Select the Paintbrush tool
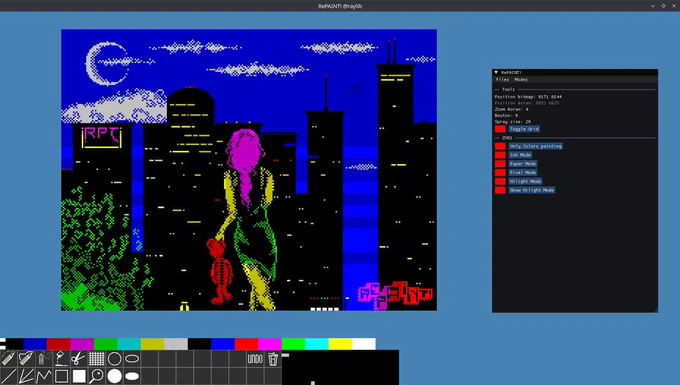 [26, 359]
